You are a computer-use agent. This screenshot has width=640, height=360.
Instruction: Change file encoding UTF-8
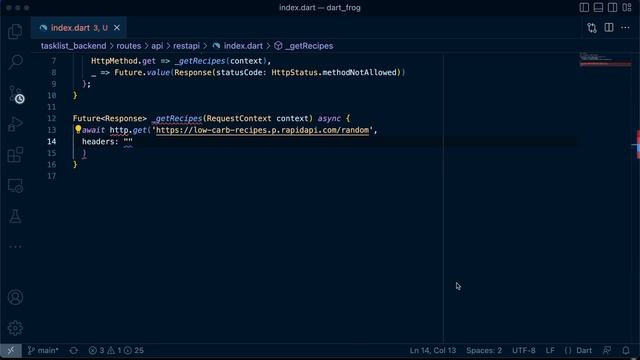pos(524,350)
